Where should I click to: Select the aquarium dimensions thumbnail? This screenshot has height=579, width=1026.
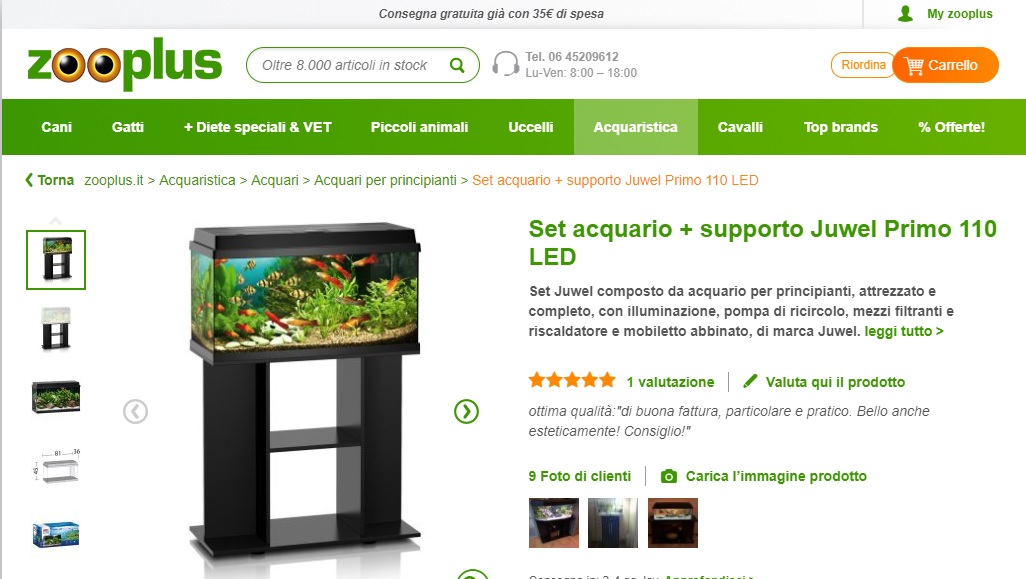[x=56, y=465]
